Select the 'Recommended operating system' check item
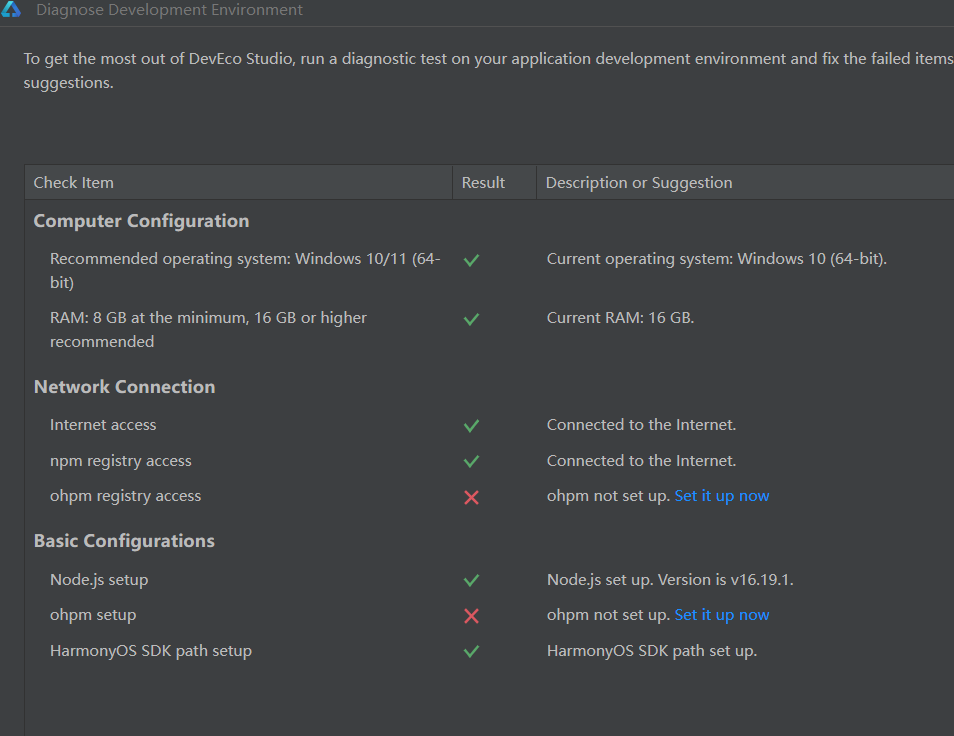Viewport: 954px width, 736px height. coord(245,270)
